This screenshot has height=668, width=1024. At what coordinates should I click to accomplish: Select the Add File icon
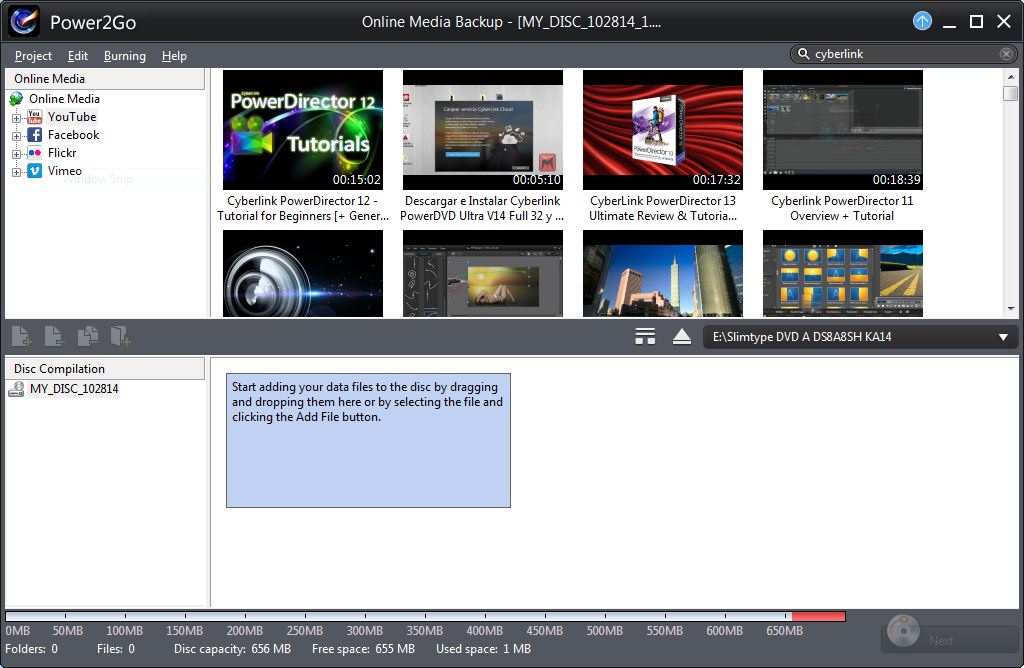click(21, 336)
